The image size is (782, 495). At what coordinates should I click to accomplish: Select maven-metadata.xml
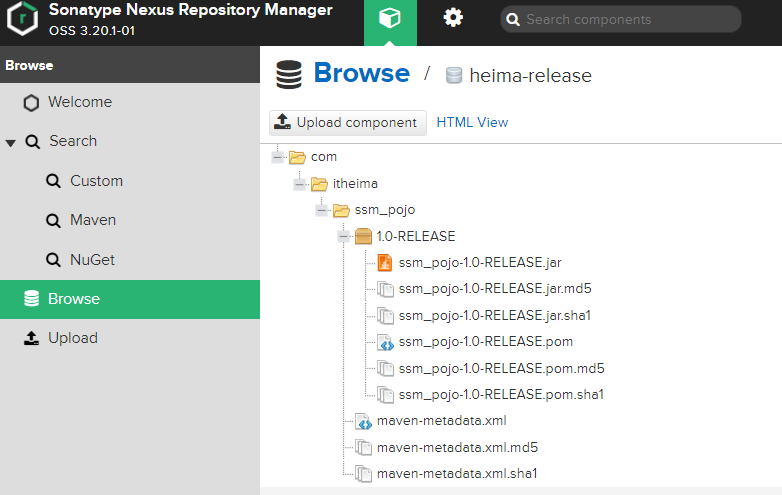(441, 421)
